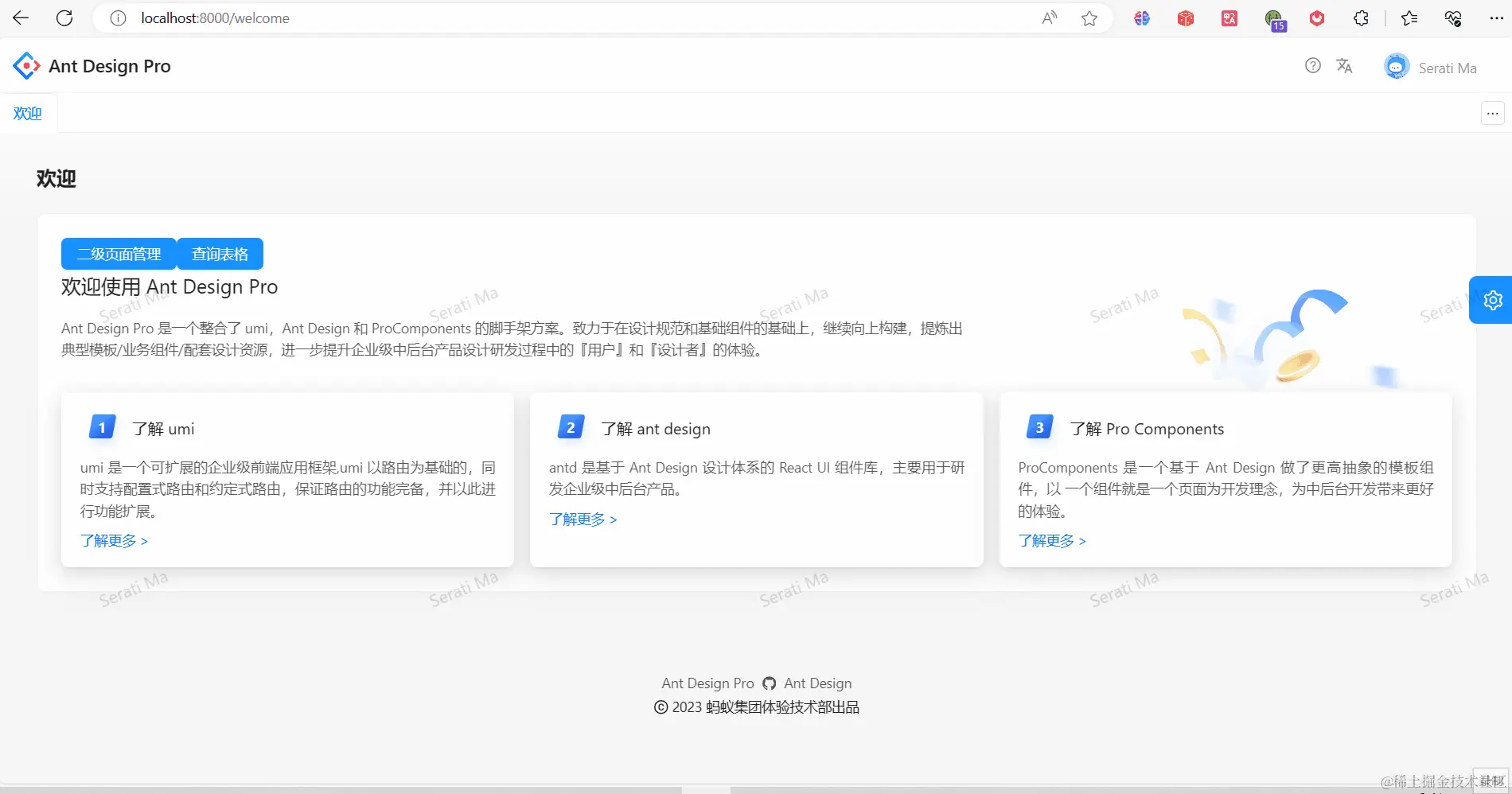Click the Ant Design footer link
Image resolution: width=1512 pixels, height=794 pixels.
817,683
